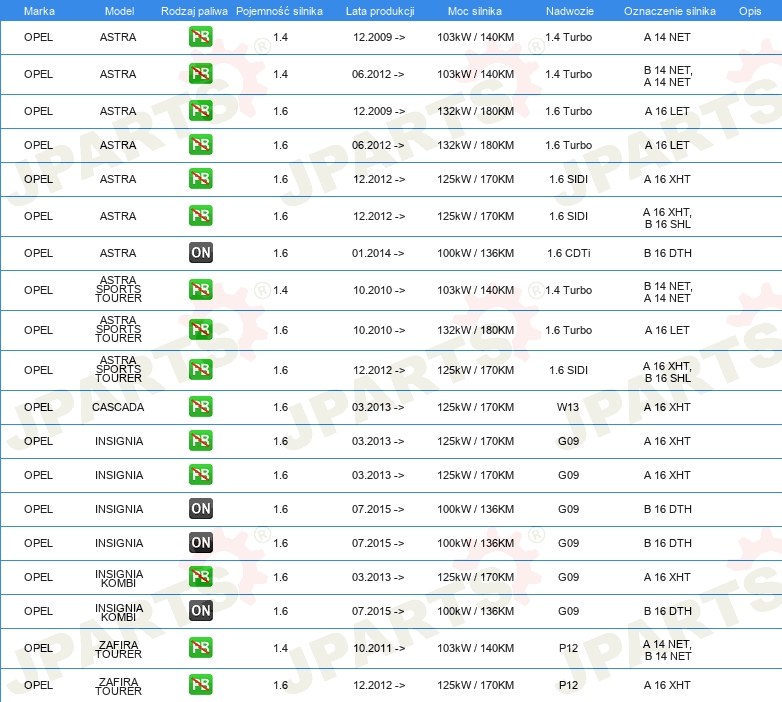
Task: Select B 16 DTH in the Astra row
Action: pos(667,253)
